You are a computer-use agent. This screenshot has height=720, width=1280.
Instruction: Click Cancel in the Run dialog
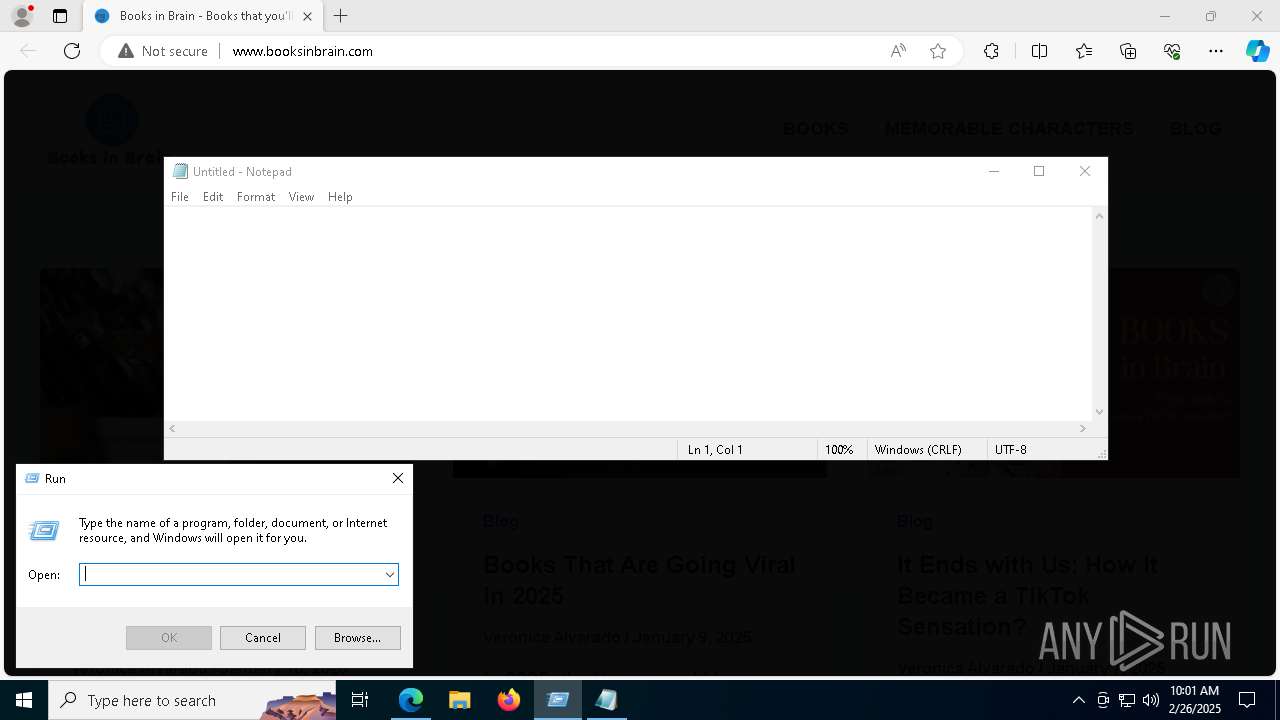pos(263,638)
